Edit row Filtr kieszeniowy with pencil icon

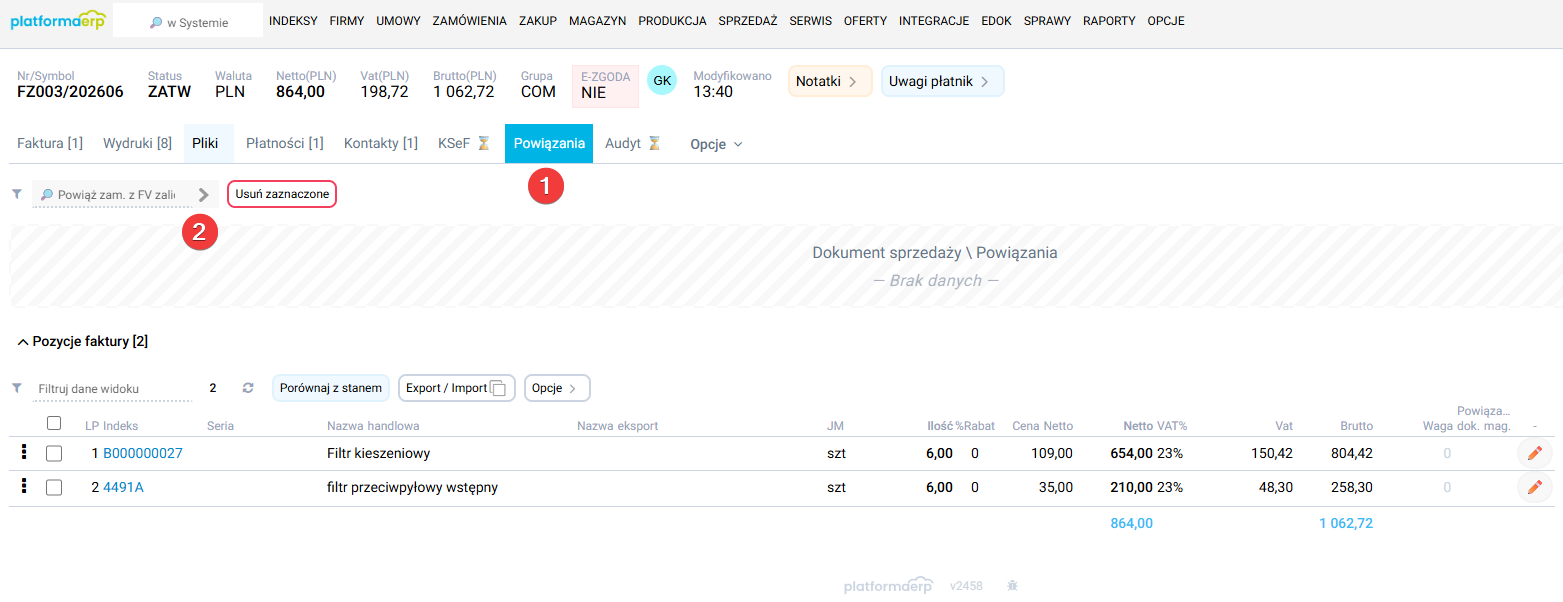click(x=1535, y=453)
